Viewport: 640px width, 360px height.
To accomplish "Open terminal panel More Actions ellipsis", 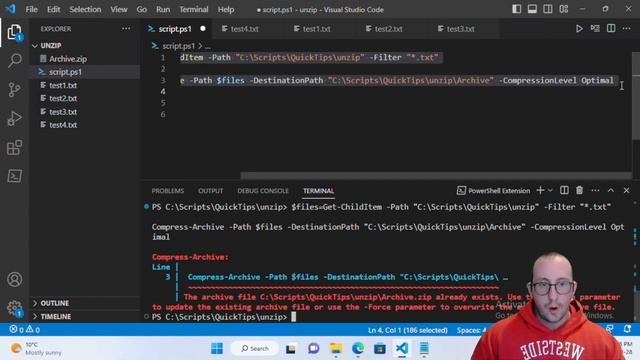I will pyautogui.click(x=595, y=190).
